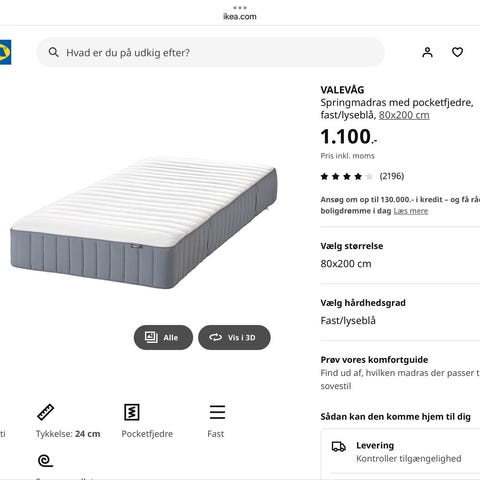
Task: Click the search magnifier icon
Action: [54, 52]
